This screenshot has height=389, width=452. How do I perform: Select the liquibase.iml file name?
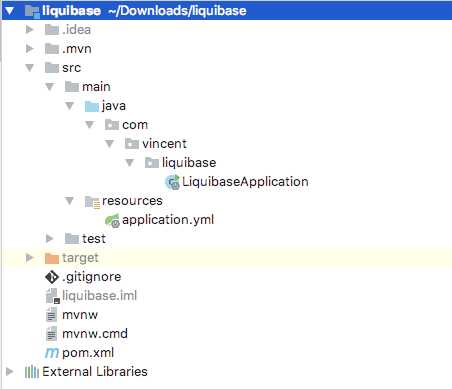click(x=100, y=296)
